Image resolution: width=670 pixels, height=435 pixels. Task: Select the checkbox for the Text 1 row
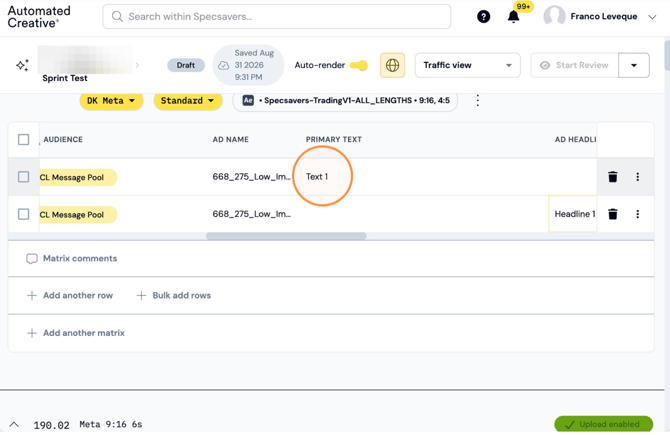[24, 176]
